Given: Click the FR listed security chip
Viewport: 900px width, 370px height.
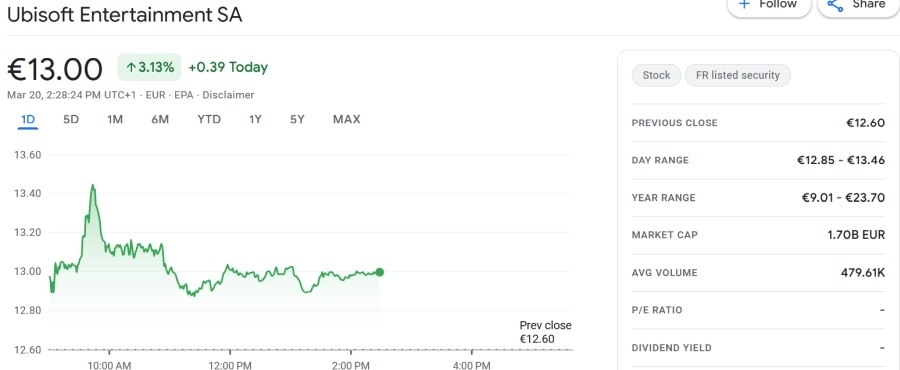Looking at the screenshot, I should tap(738, 75).
